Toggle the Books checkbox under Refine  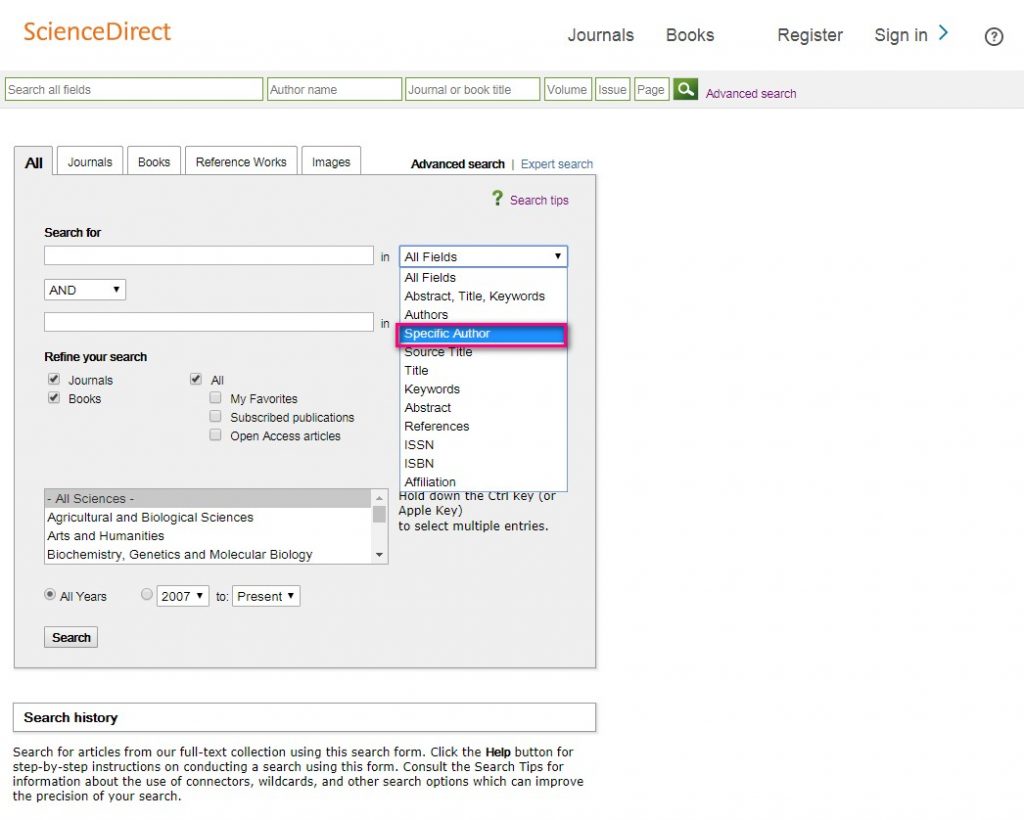[x=54, y=397]
